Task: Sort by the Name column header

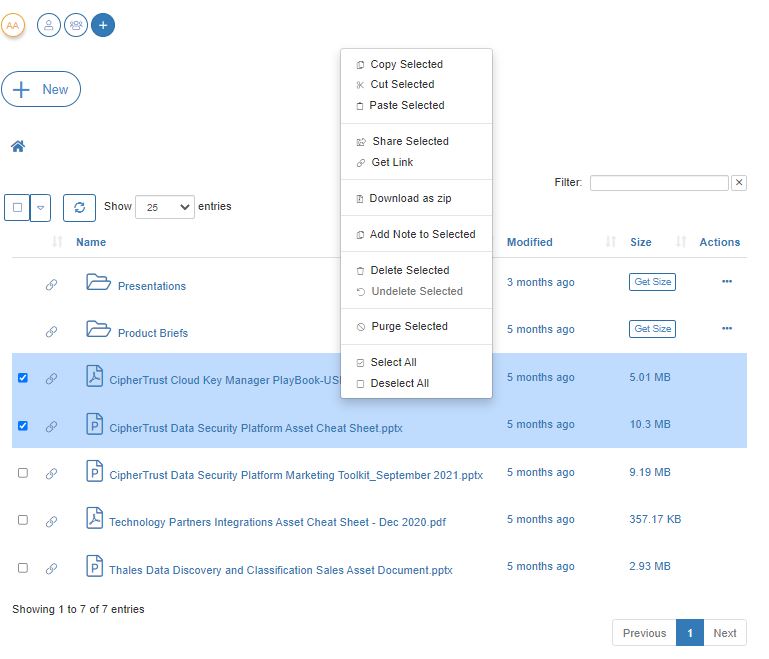Action: coord(91,242)
